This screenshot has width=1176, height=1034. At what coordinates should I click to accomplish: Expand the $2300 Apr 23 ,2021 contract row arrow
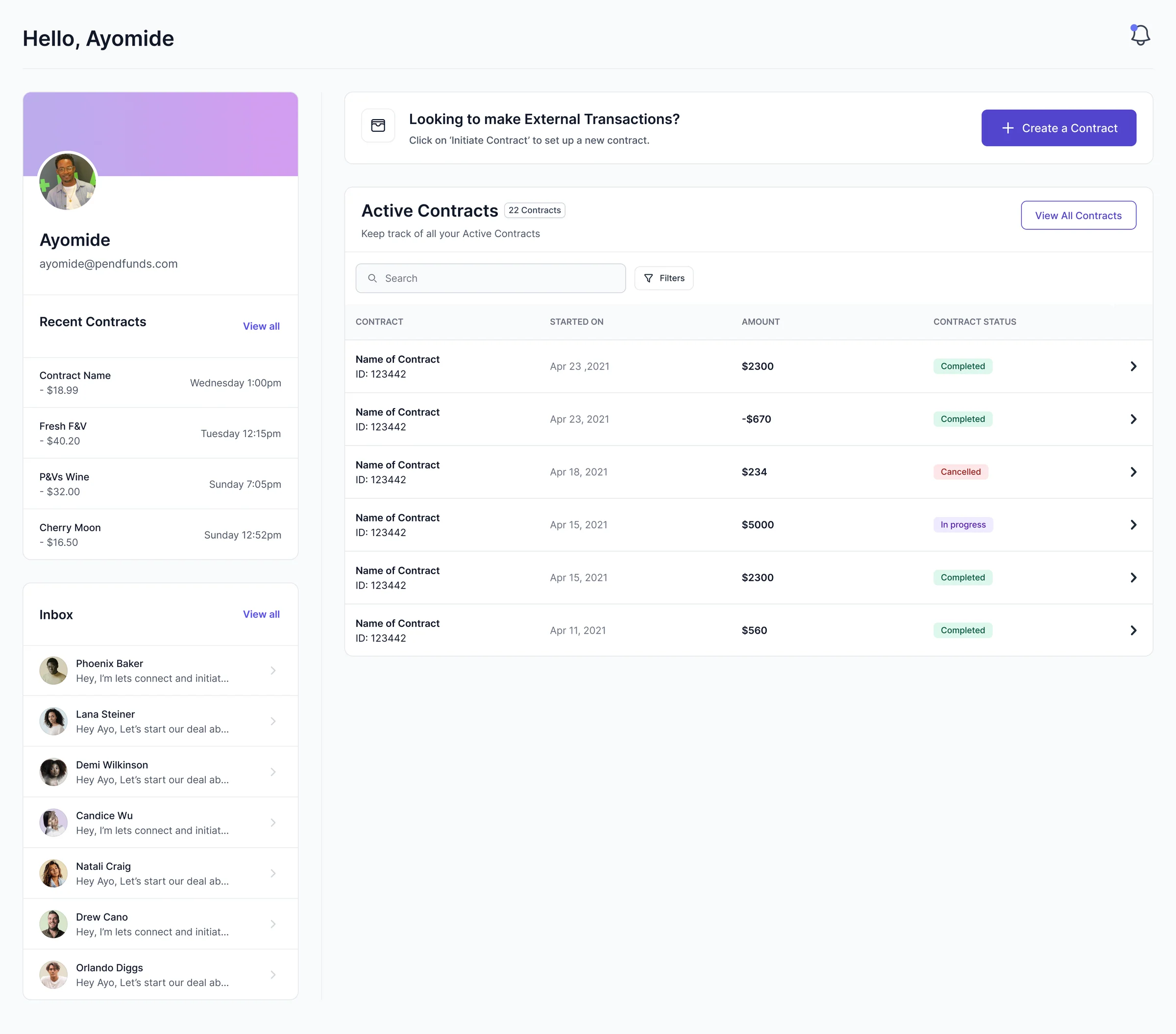click(x=1133, y=367)
